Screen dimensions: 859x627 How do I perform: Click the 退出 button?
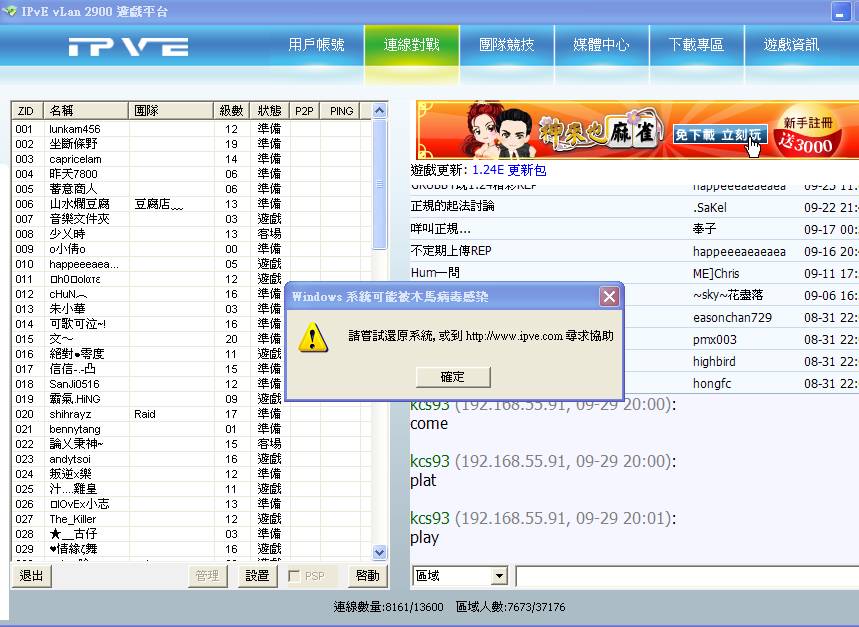coord(31,576)
